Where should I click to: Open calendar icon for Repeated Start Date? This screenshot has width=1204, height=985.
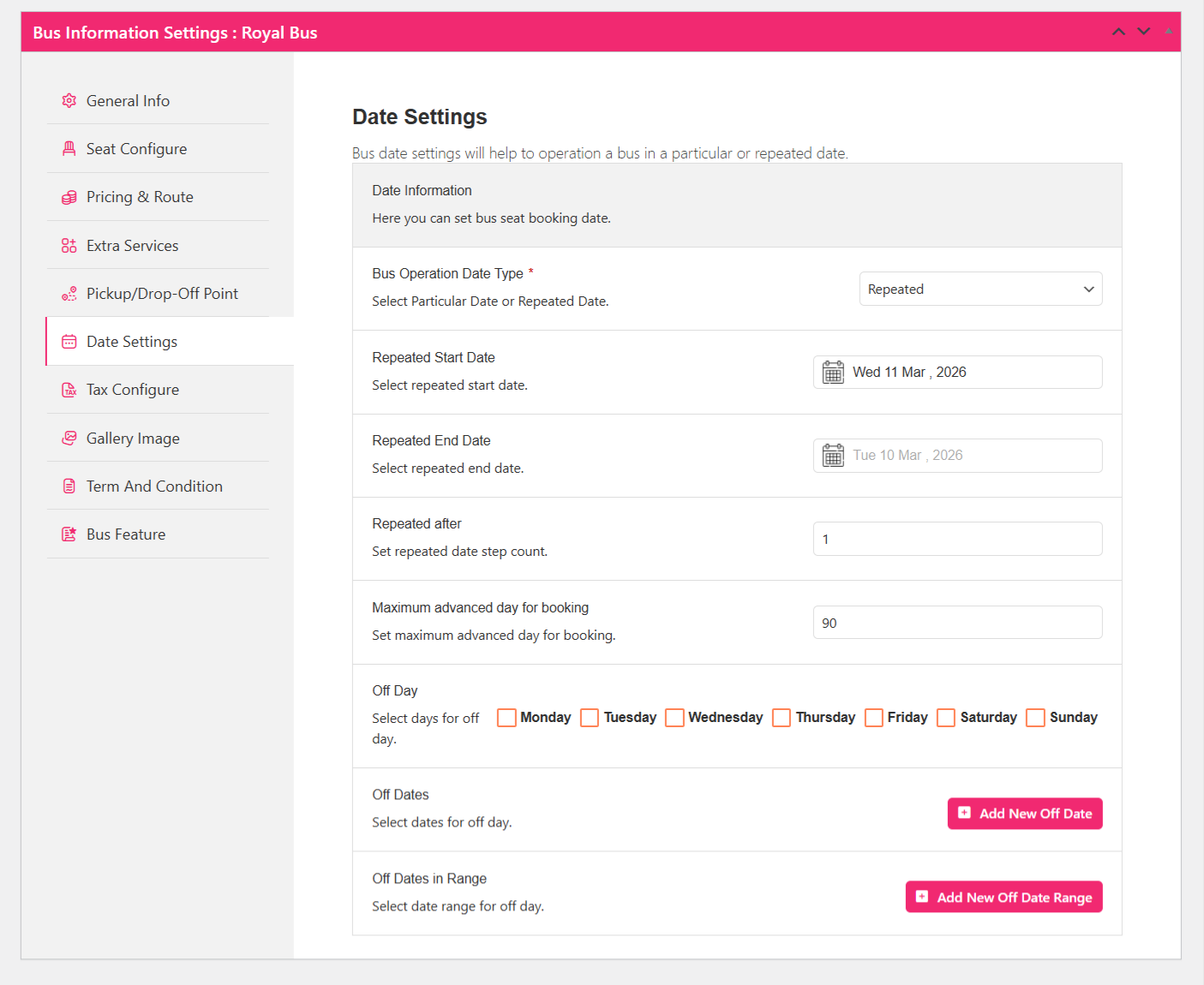[833, 373]
